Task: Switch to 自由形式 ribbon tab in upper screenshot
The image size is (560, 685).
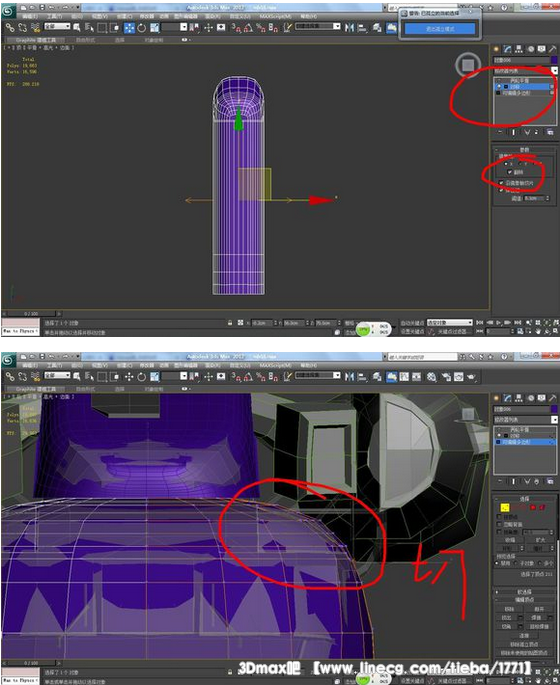Action: click(x=86, y=40)
